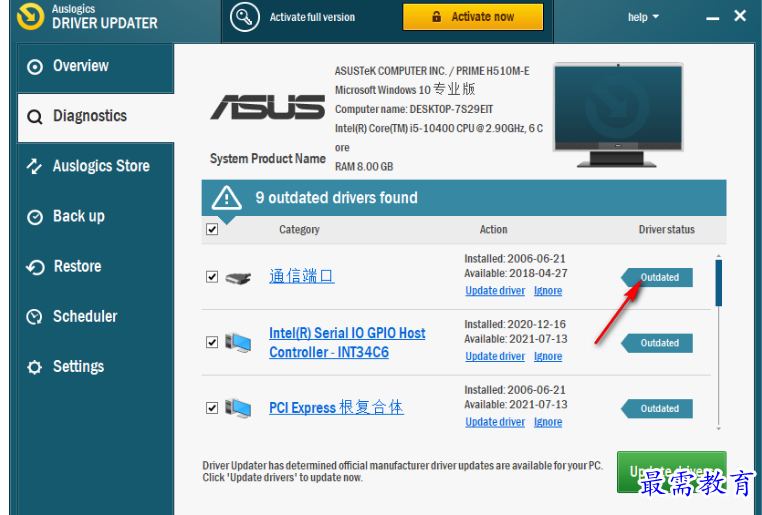Click Update driver for Intel Serial IO GPIO

pyautogui.click(x=495, y=356)
